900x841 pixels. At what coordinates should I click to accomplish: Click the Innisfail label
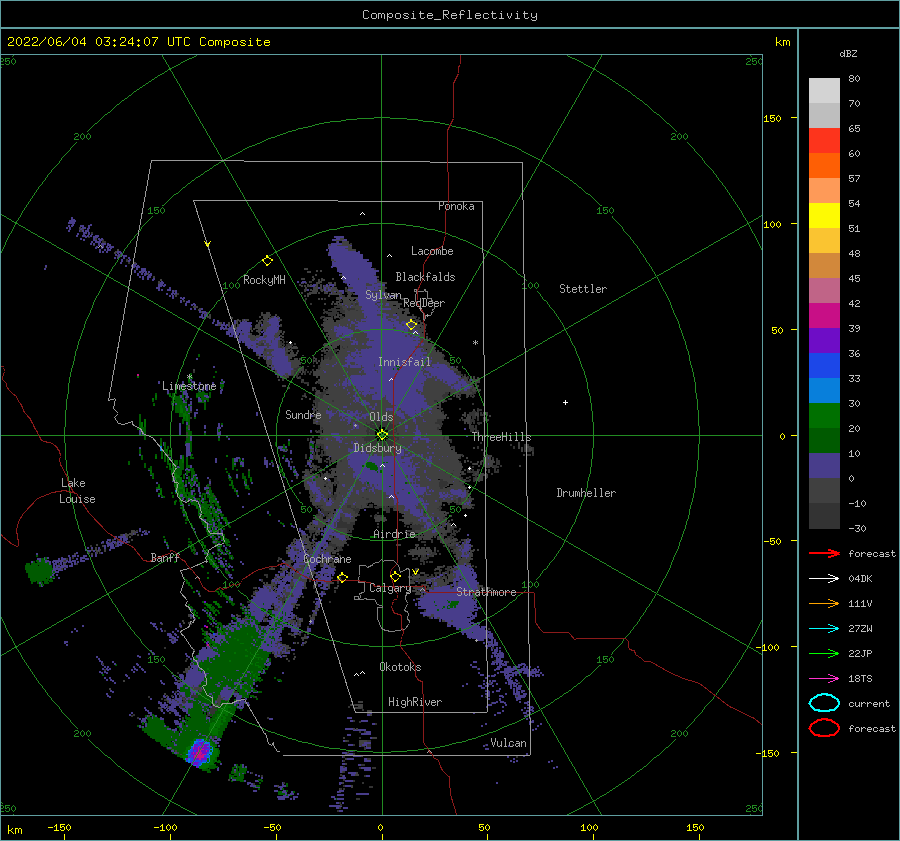(x=404, y=362)
